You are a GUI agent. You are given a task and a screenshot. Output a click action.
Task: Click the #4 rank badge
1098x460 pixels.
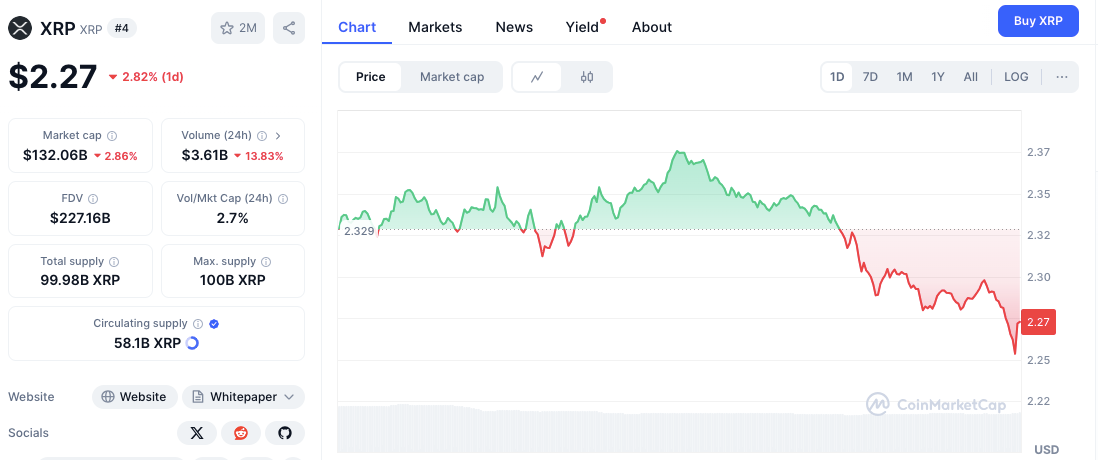click(122, 28)
